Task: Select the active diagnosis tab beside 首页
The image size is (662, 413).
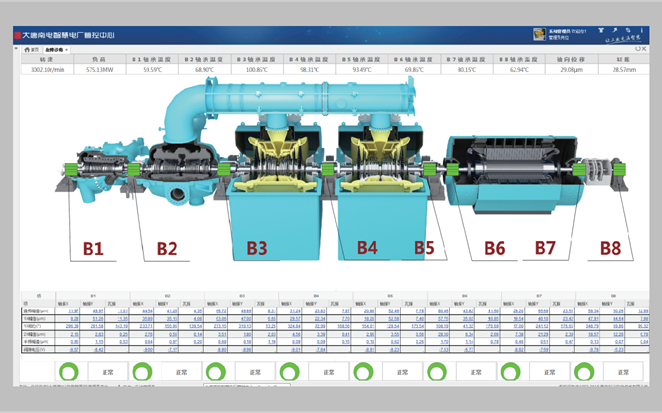Action: pyautogui.click(x=55, y=49)
